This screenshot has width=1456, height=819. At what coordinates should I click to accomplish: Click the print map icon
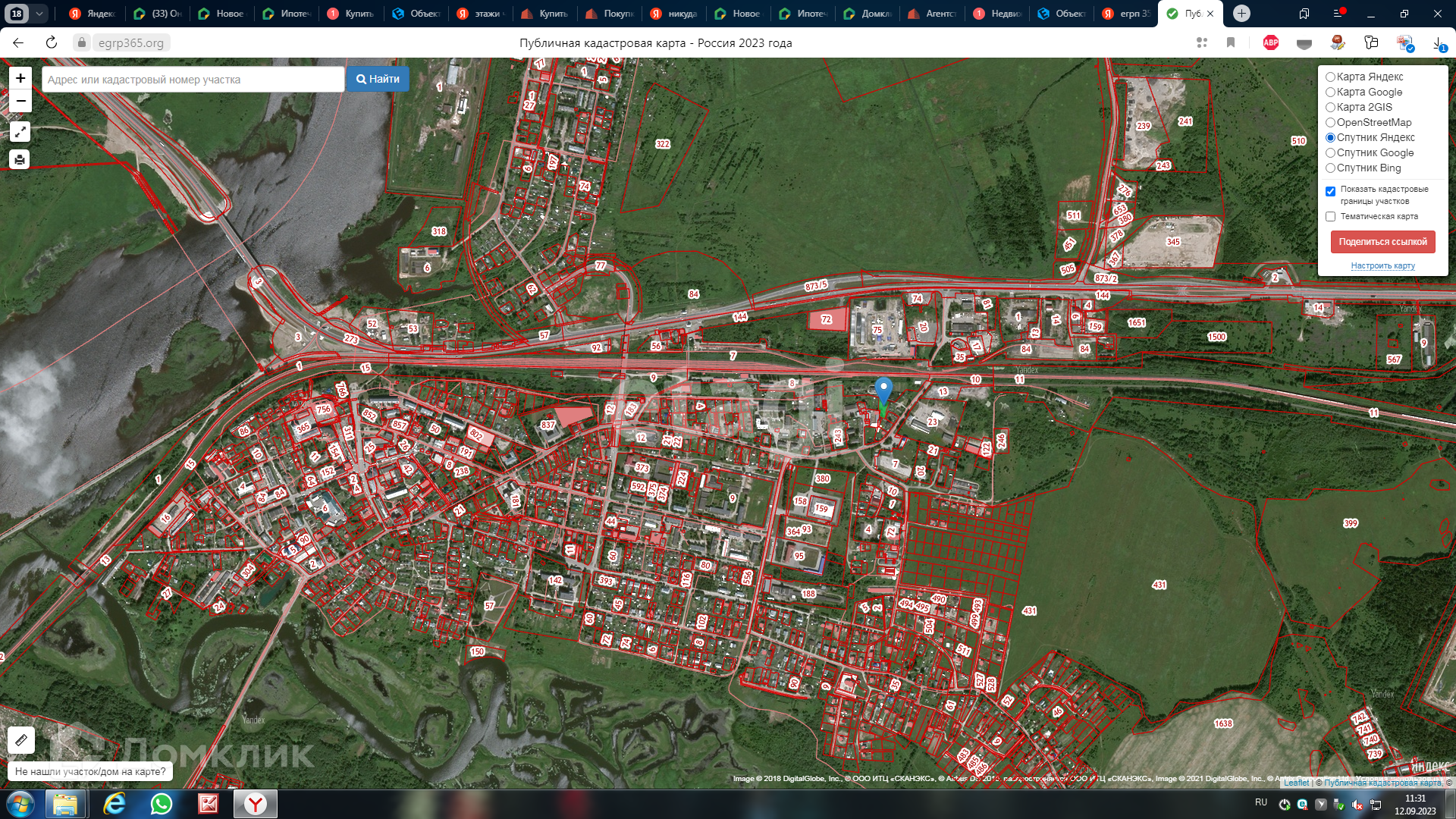20,159
